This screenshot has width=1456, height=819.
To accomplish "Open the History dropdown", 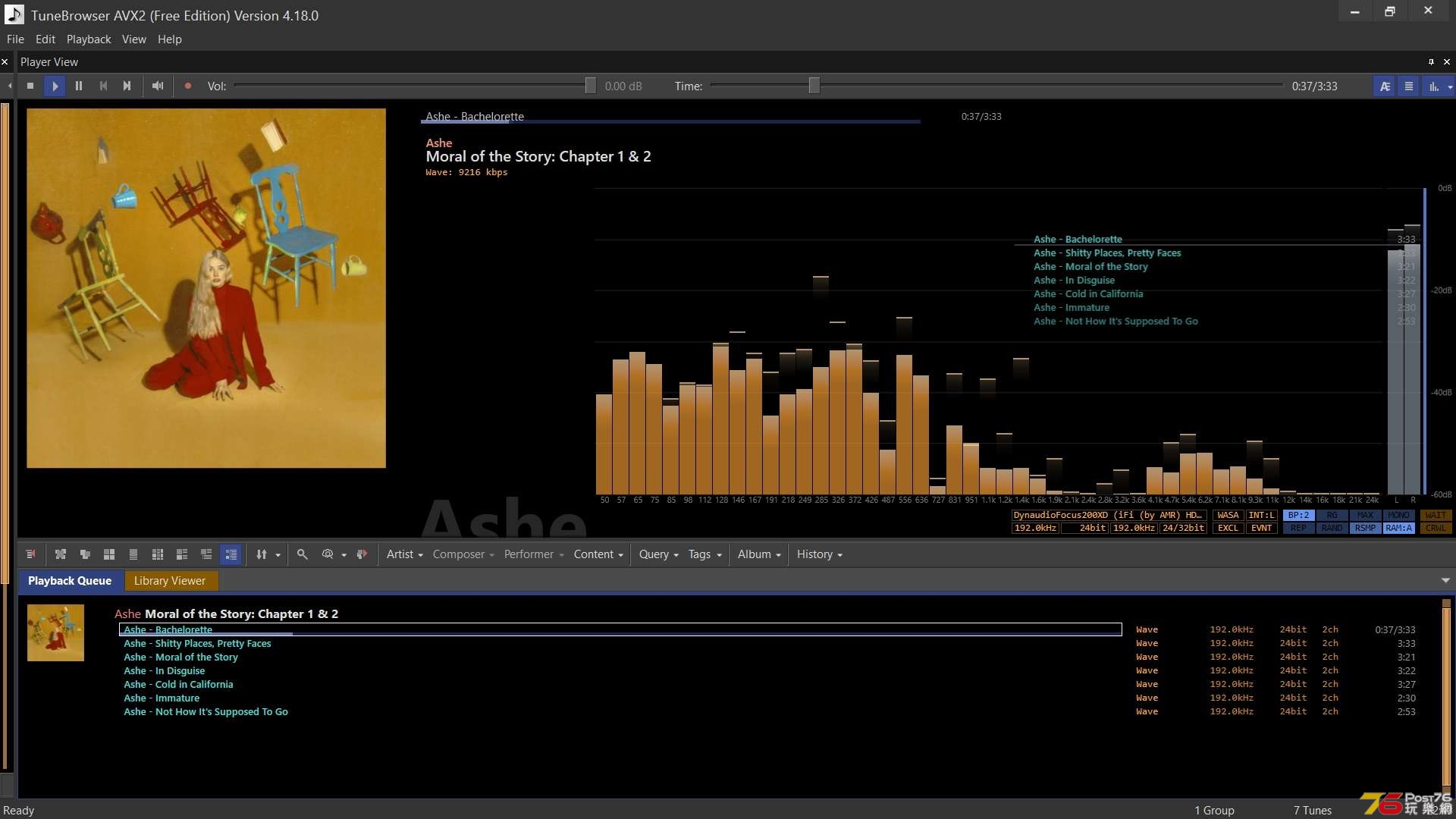I will click(819, 554).
